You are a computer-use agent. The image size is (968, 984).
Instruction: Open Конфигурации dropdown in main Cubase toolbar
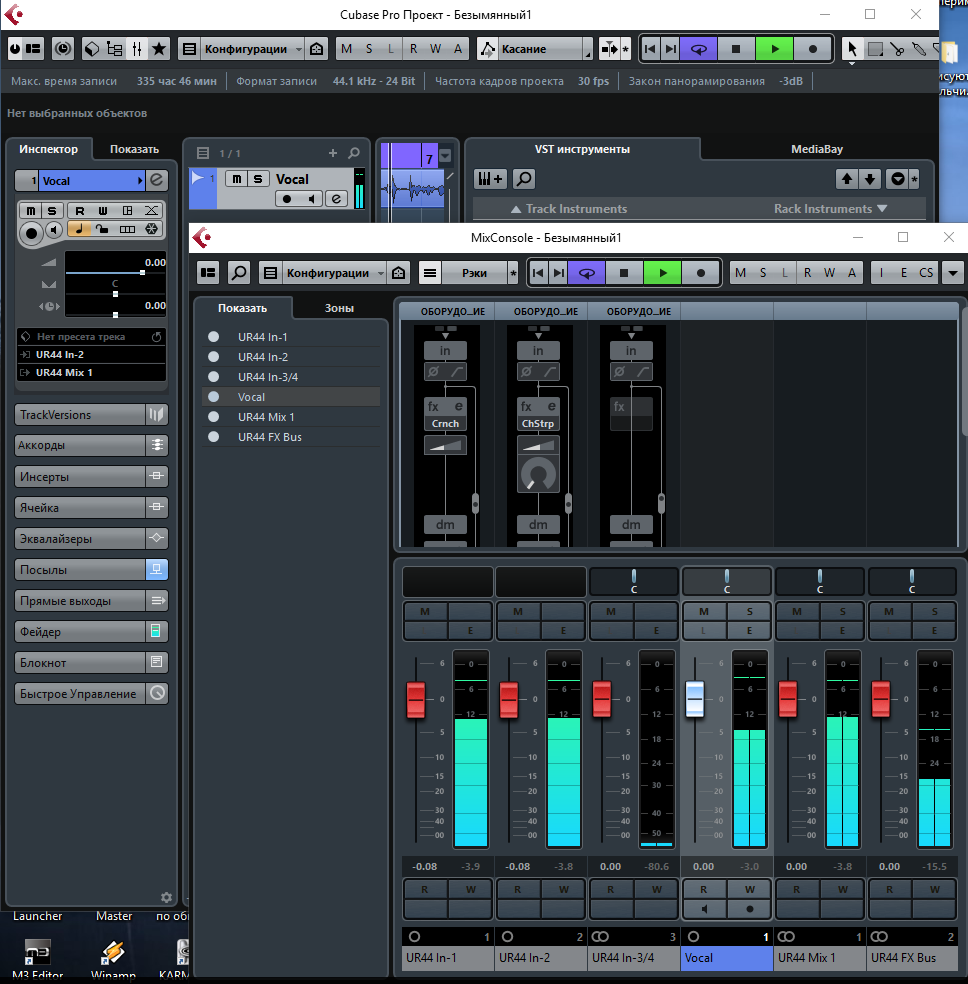(x=253, y=49)
